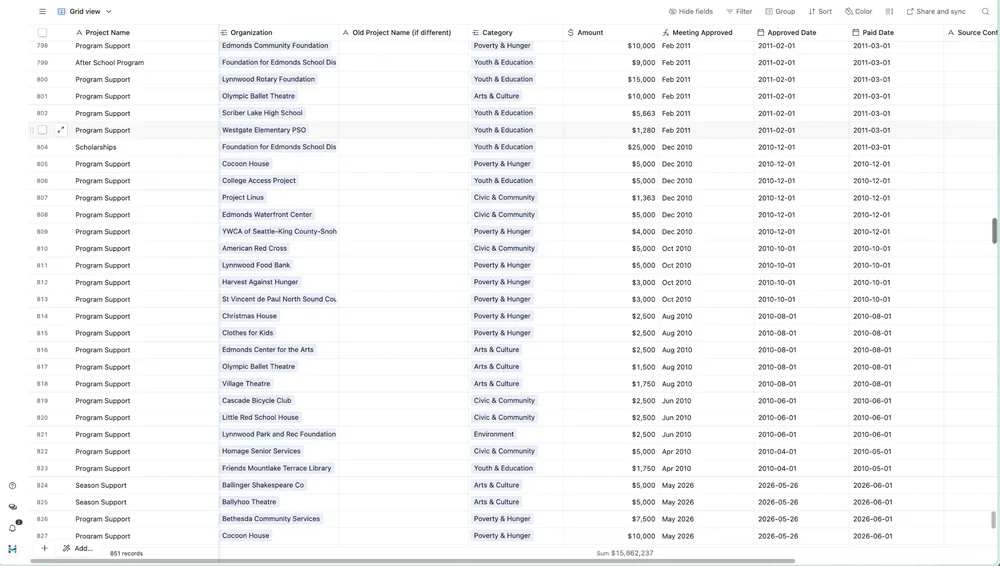Select the Homage Senior Services chip
The height and width of the screenshot is (566, 1000).
click(x=261, y=451)
